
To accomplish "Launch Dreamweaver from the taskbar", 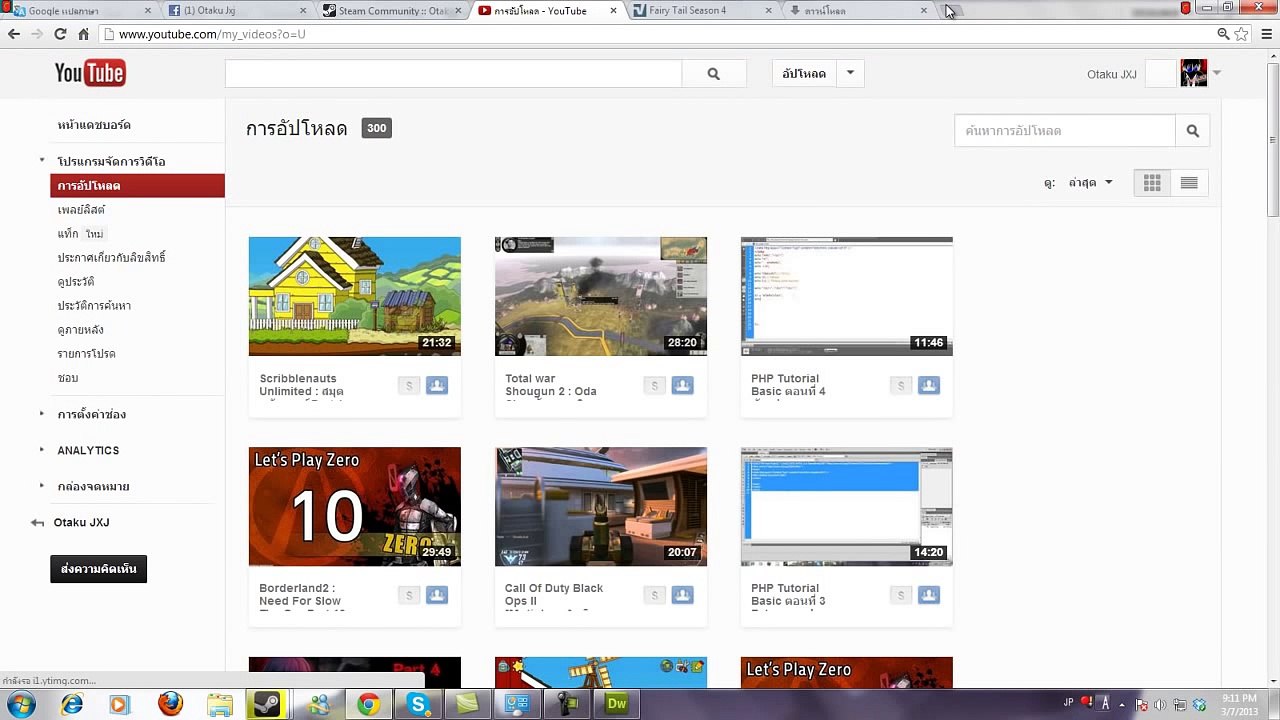I will (x=616, y=704).
